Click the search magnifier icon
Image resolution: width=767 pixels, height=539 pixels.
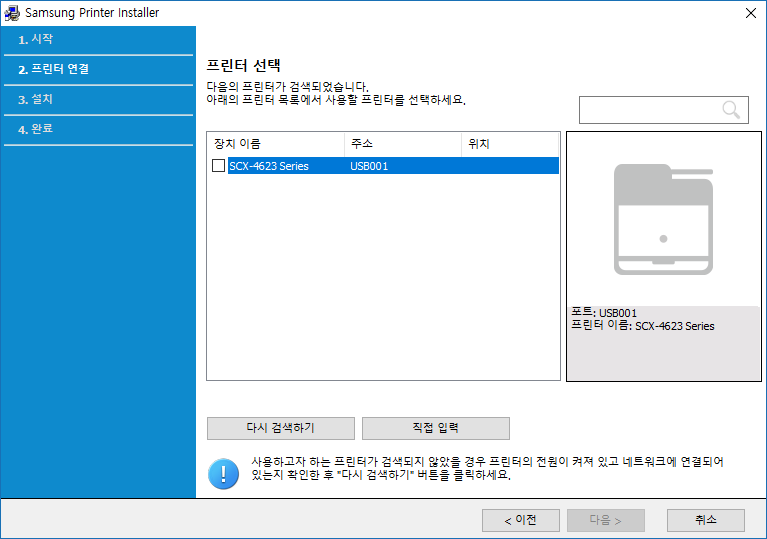pyautogui.click(x=731, y=110)
